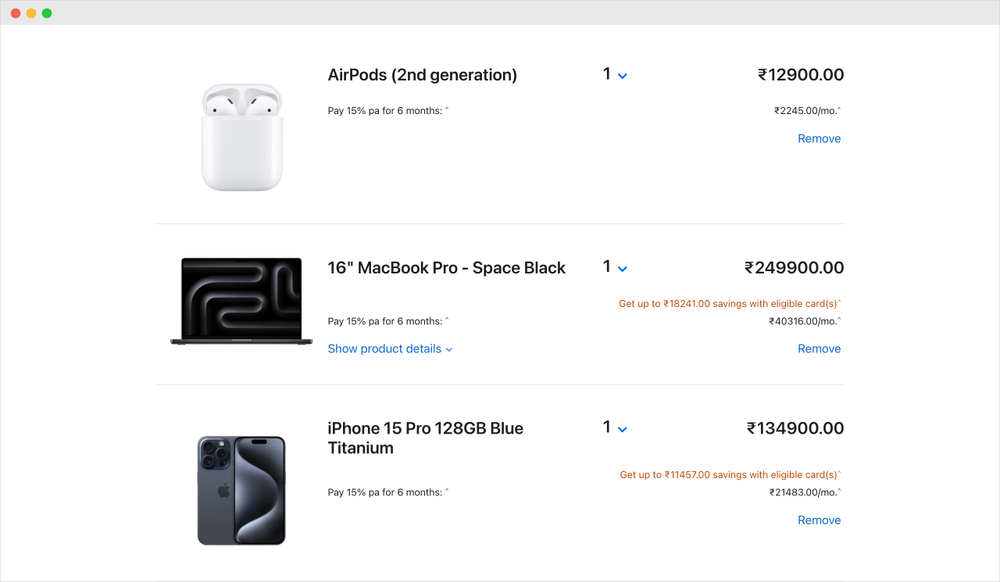Open the iPhone 15 Pro quantity dropdown
Viewport: 1000px width, 582px height.
[614, 428]
